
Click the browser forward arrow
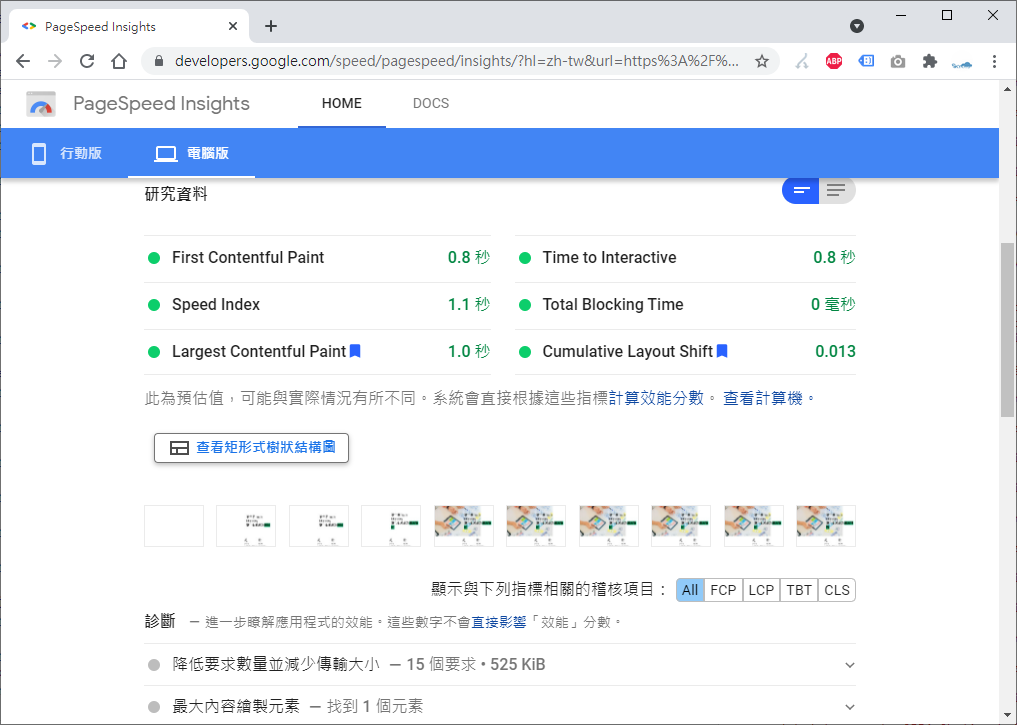tap(55, 61)
